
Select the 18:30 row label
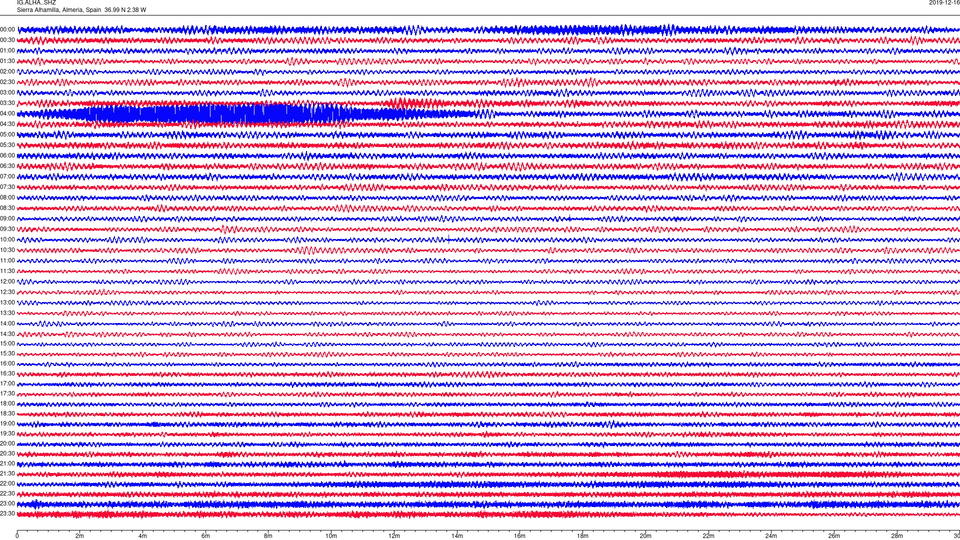pyautogui.click(x=7, y=414)
